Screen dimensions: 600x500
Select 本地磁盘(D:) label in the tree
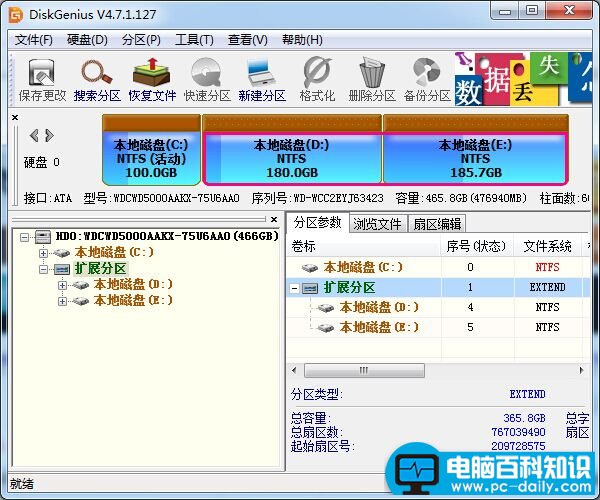pyautogui.click(x=133, y=285)
